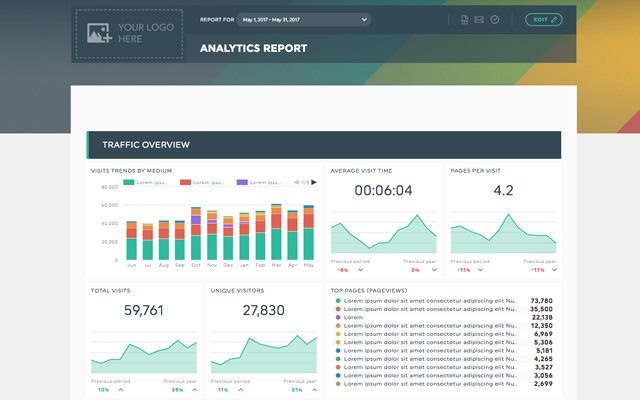Image resolution: width=640 pixels, height=400 pixels.
Task: Select the Lorem row with 22,138 views
Action: [x=444, y=317]
